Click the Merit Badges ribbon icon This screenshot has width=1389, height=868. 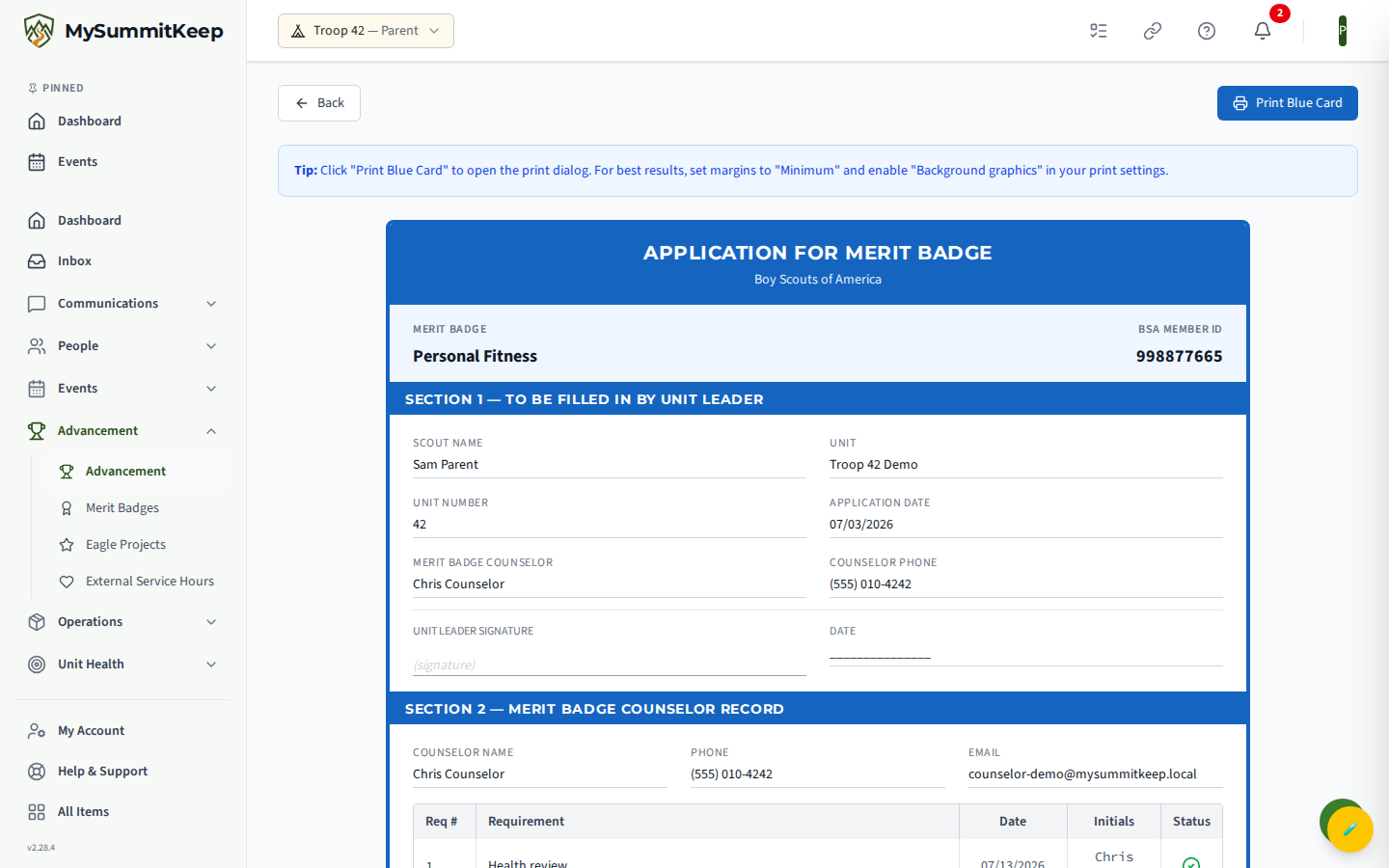[67, 508]
